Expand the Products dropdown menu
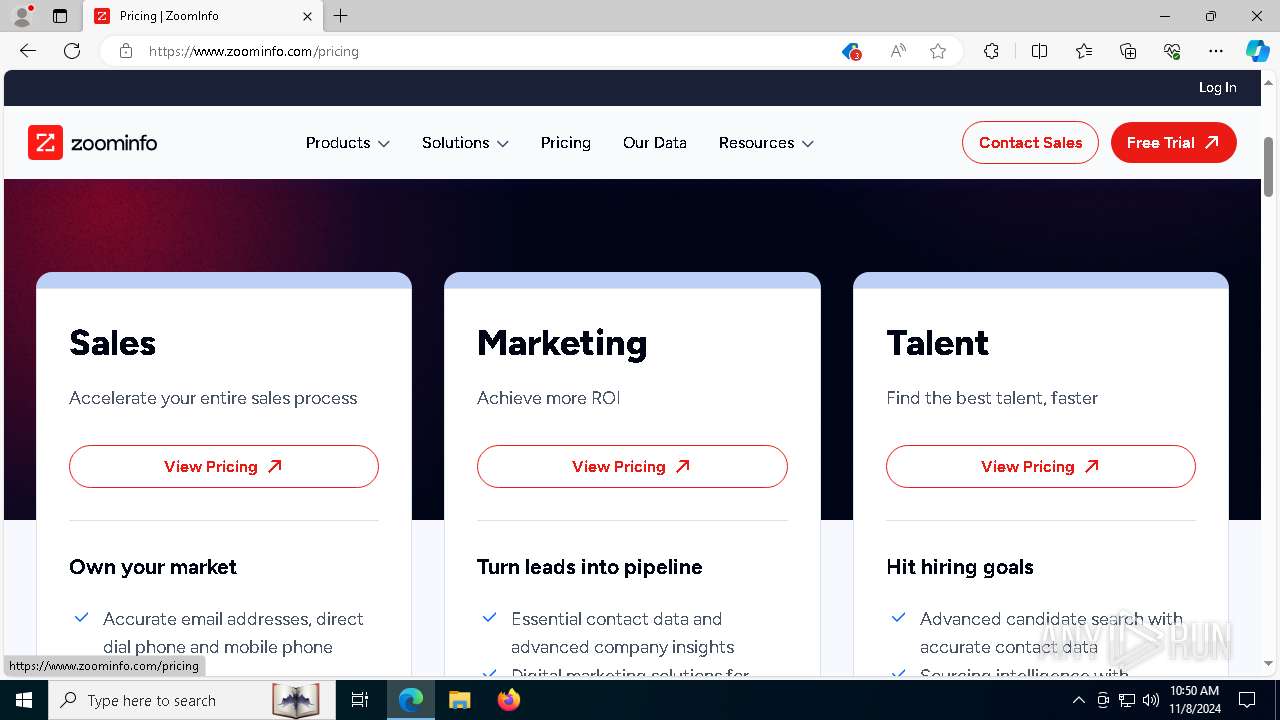1280x720 pixels. (347, 143)
